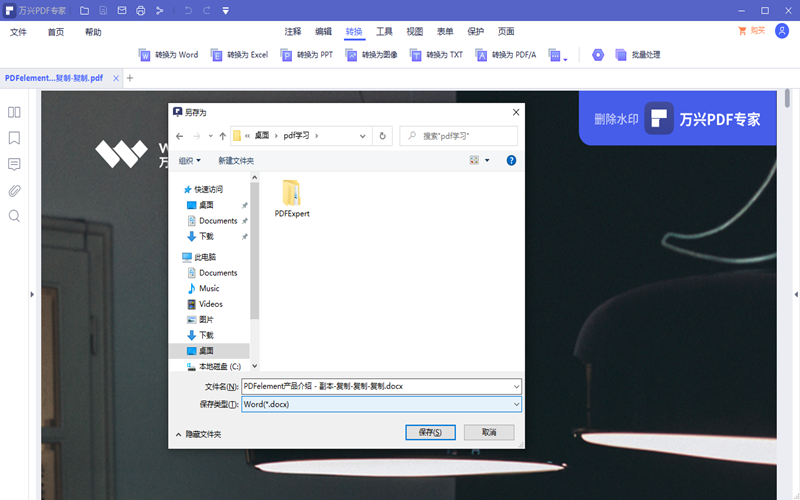800x500 pixels.
Task: Click the 取消 button
Action: [489, 432]
